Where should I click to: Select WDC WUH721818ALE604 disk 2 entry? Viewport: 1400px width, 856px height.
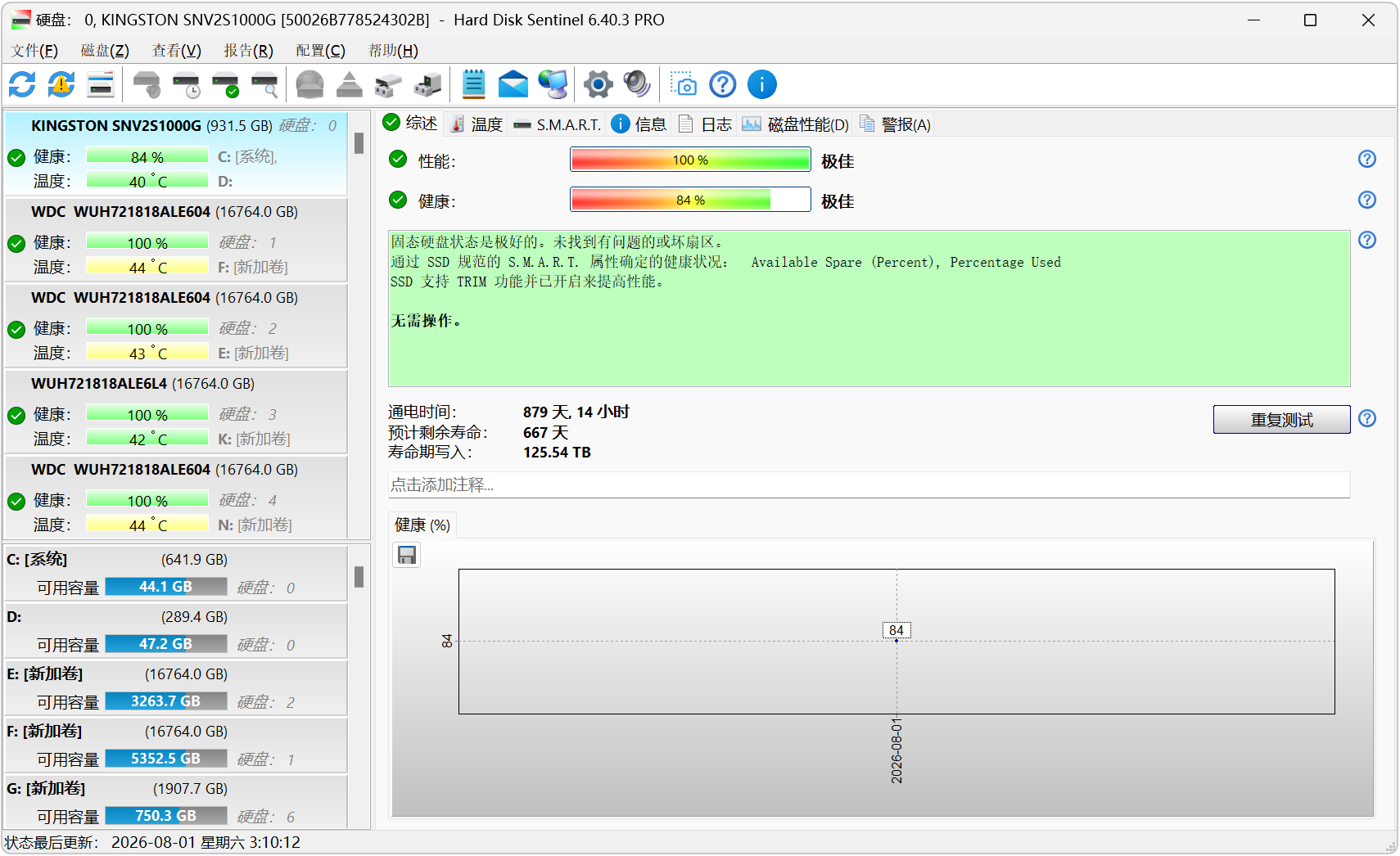pos(177,326)
